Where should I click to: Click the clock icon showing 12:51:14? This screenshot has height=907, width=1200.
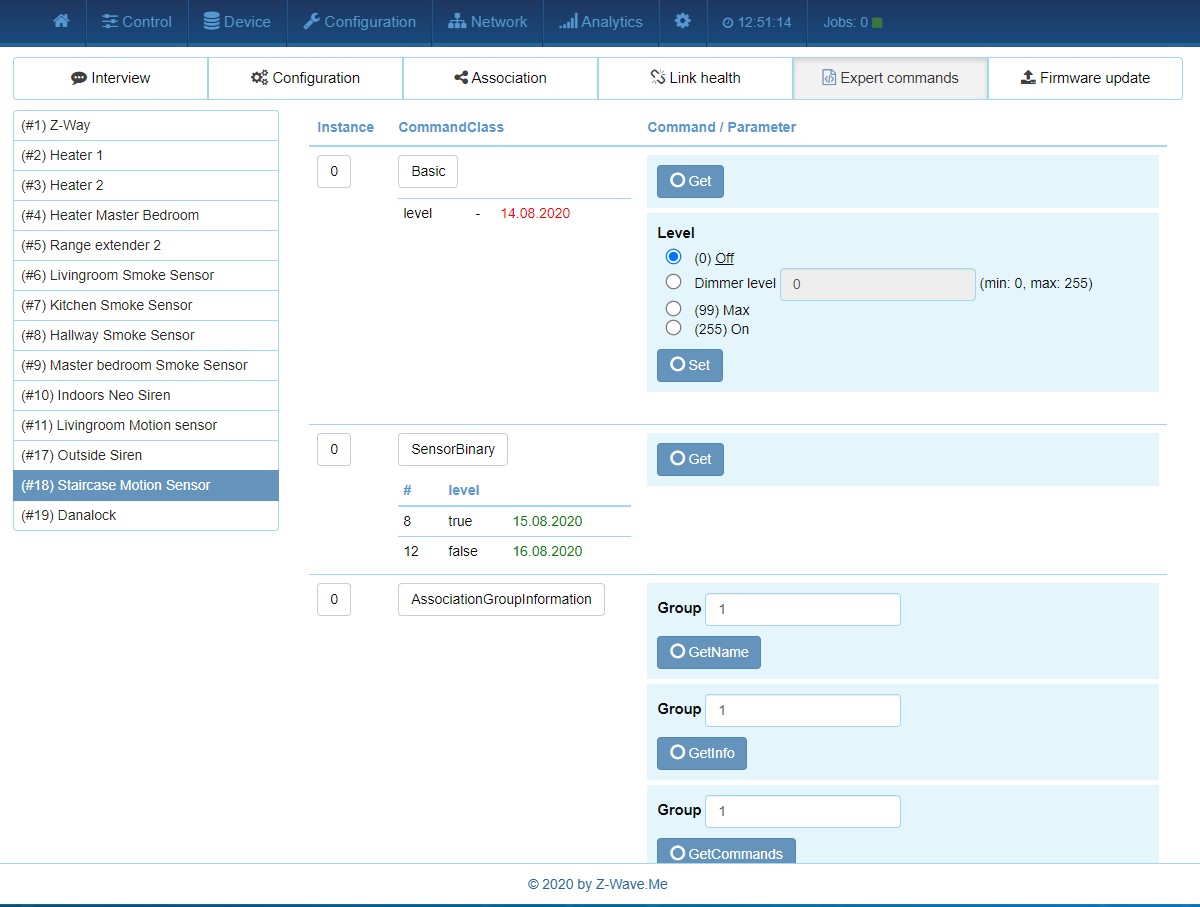[727, 22]
